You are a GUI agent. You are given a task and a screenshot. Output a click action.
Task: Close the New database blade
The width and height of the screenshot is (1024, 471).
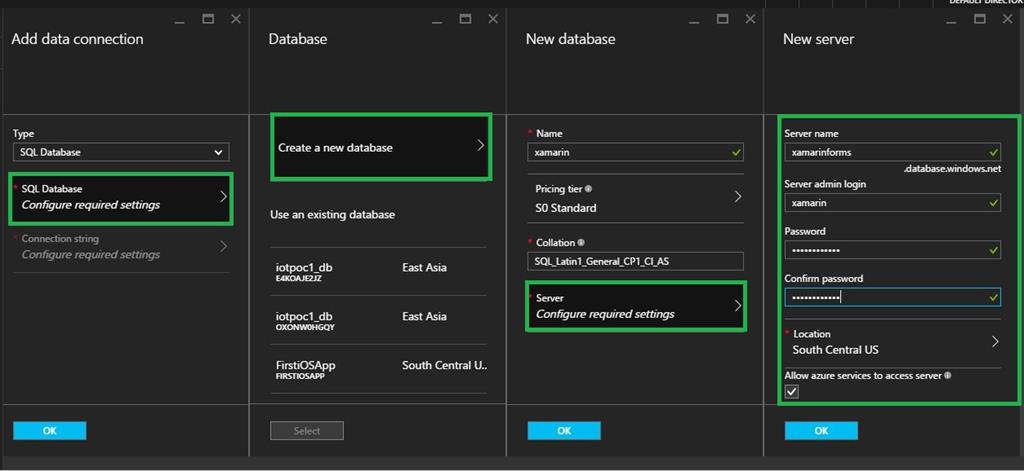pyautogui.click(x=750, y=19)
